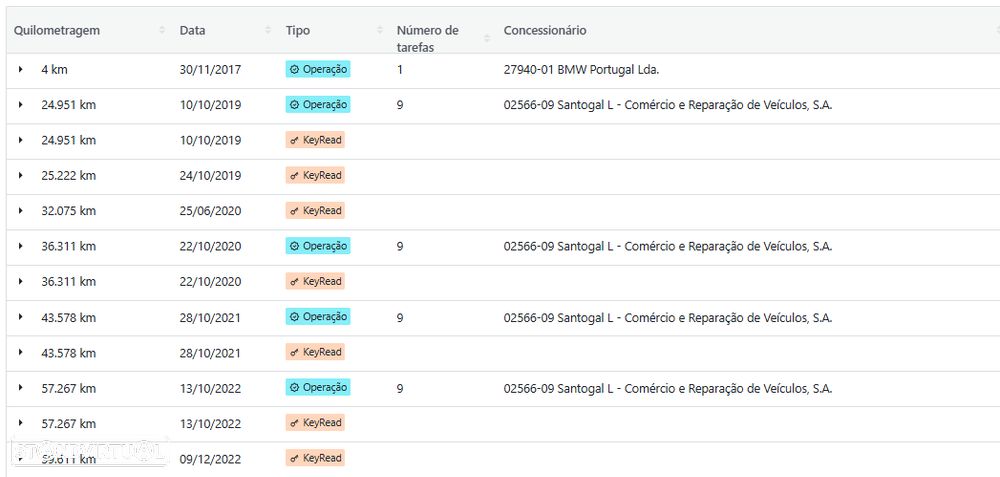Expand the 57.267 km Operação row

pos(20,388)
